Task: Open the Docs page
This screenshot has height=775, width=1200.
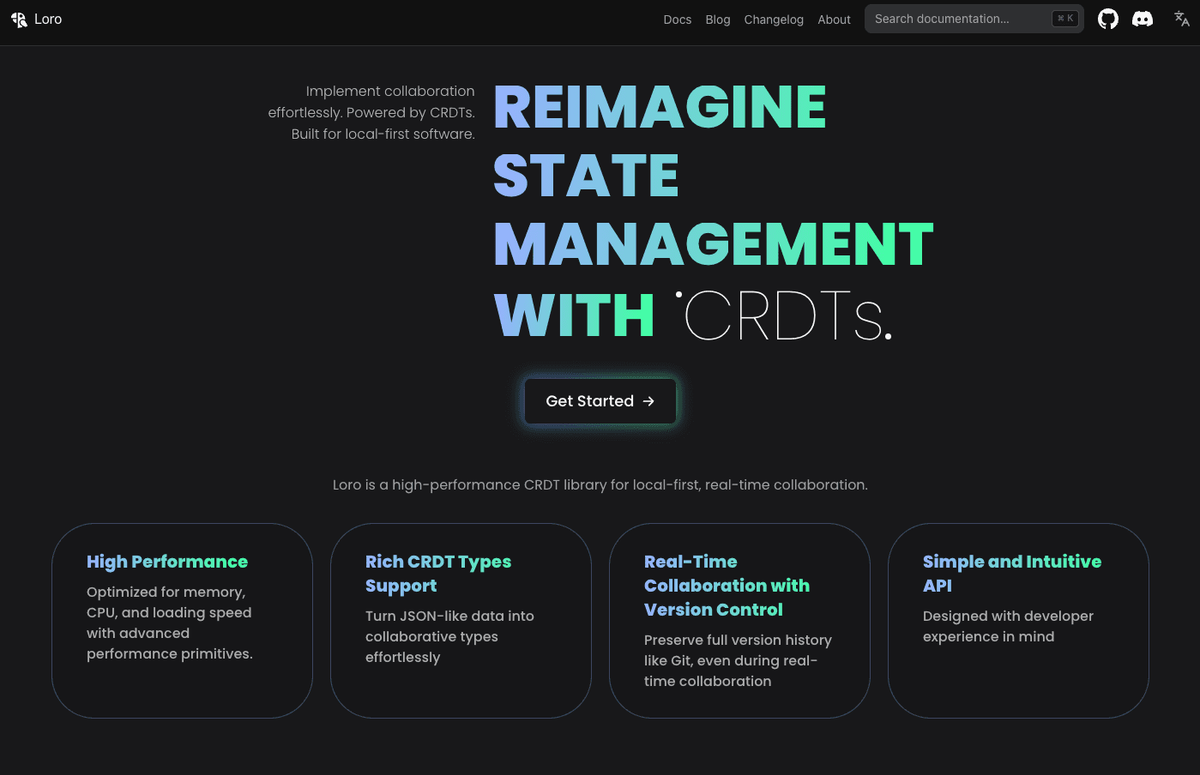Action: coord(677,19)
